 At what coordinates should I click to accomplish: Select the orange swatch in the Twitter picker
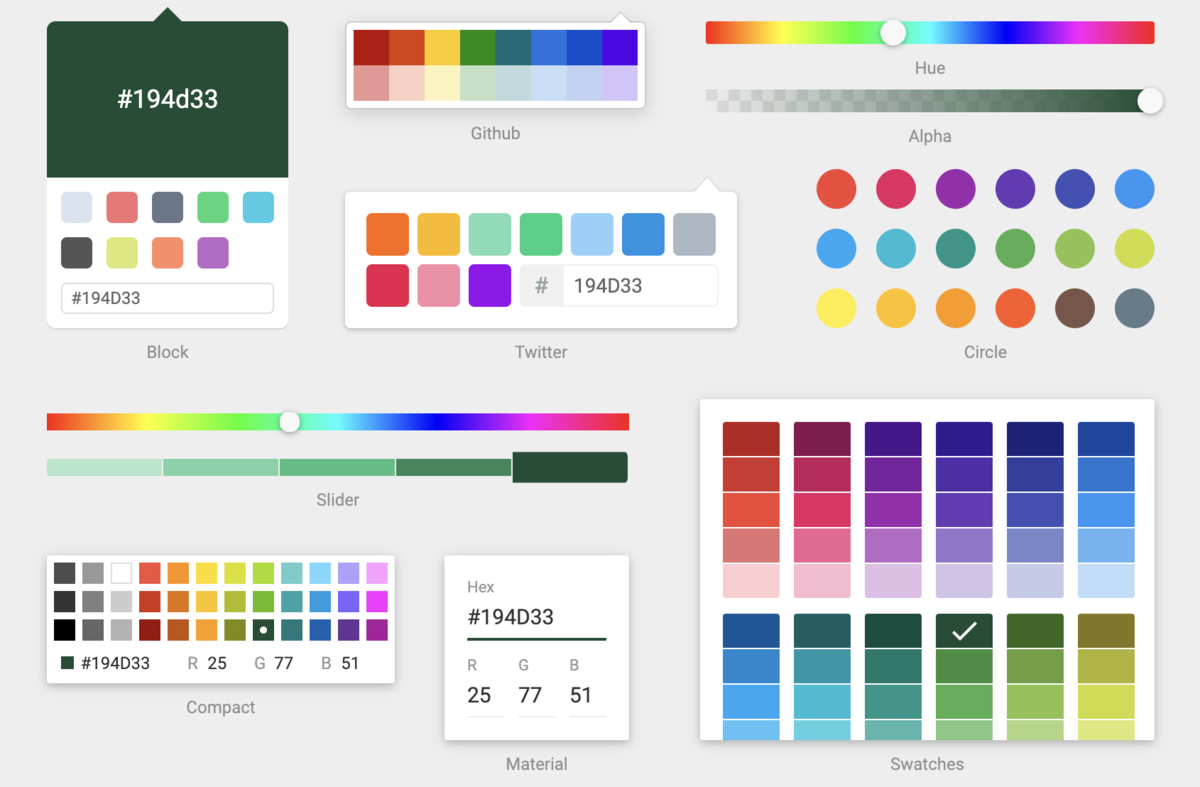pyautogui.click(x=387, y=233)
